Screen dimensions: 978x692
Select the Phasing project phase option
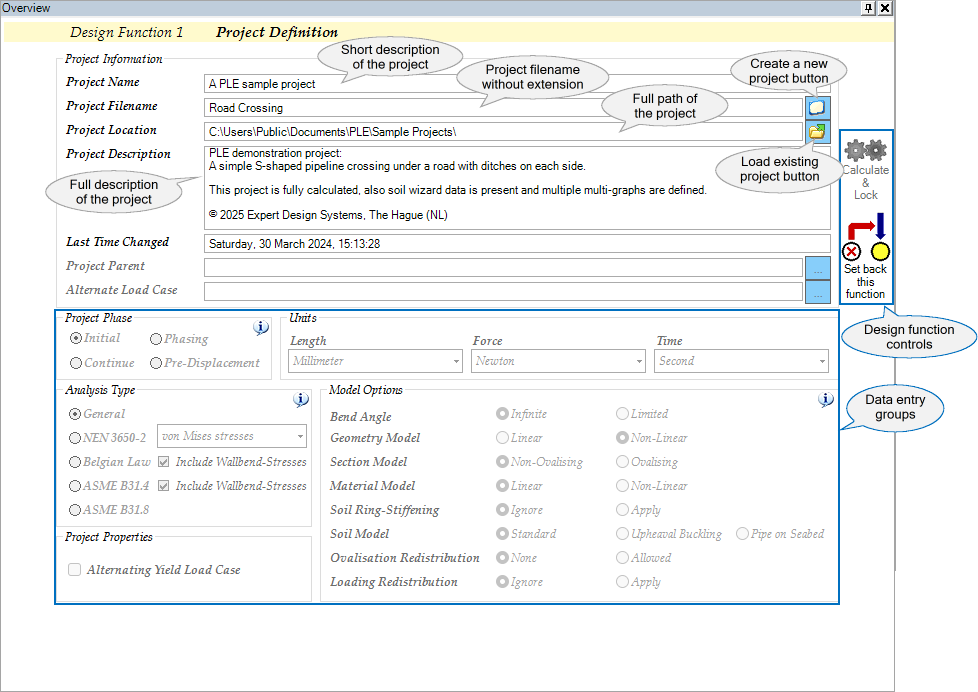pyautogui.click(x=156, y=339)
